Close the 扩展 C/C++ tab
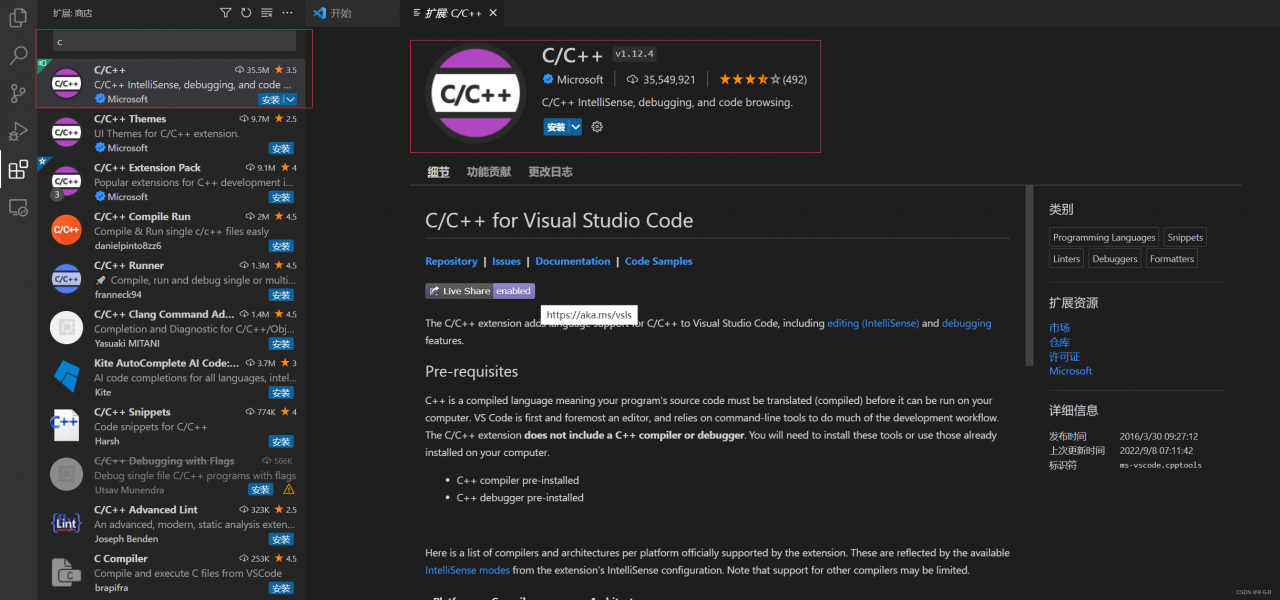This screenshot has height=600, width=1280. pos(493,13)
